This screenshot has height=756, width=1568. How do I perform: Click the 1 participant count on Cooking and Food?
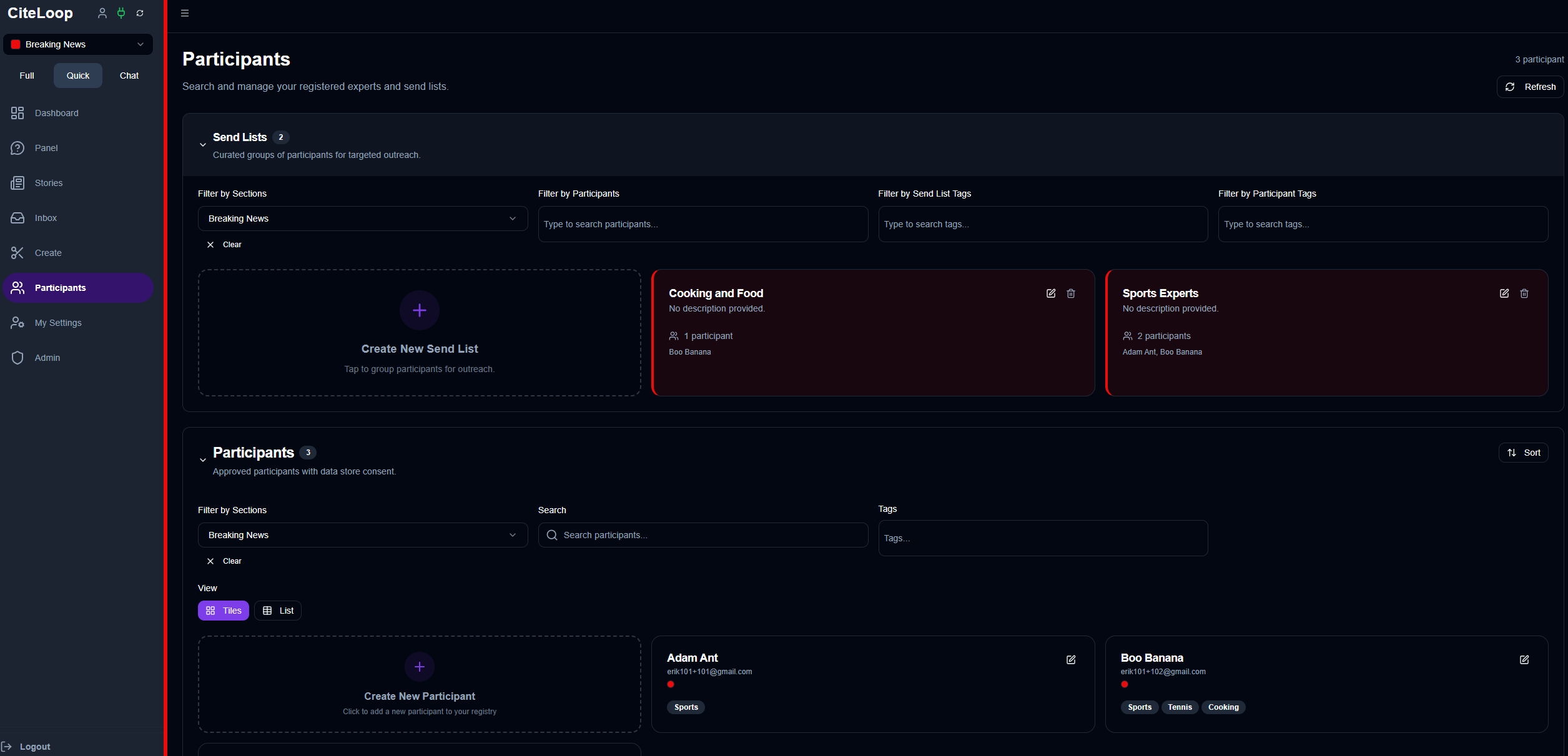pos(708,336)
